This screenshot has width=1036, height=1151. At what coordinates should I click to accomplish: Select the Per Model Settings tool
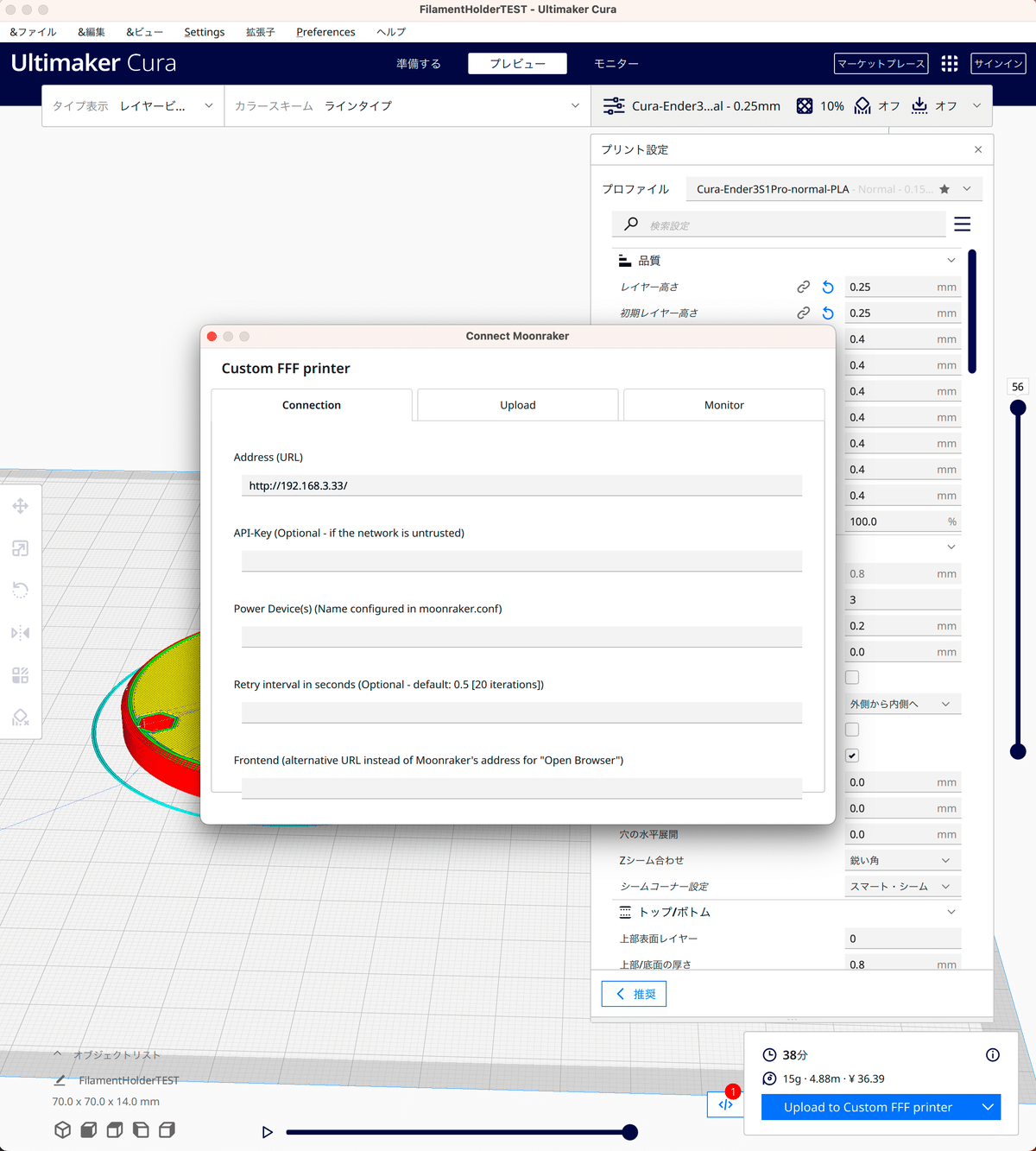(x=21, y=675)
